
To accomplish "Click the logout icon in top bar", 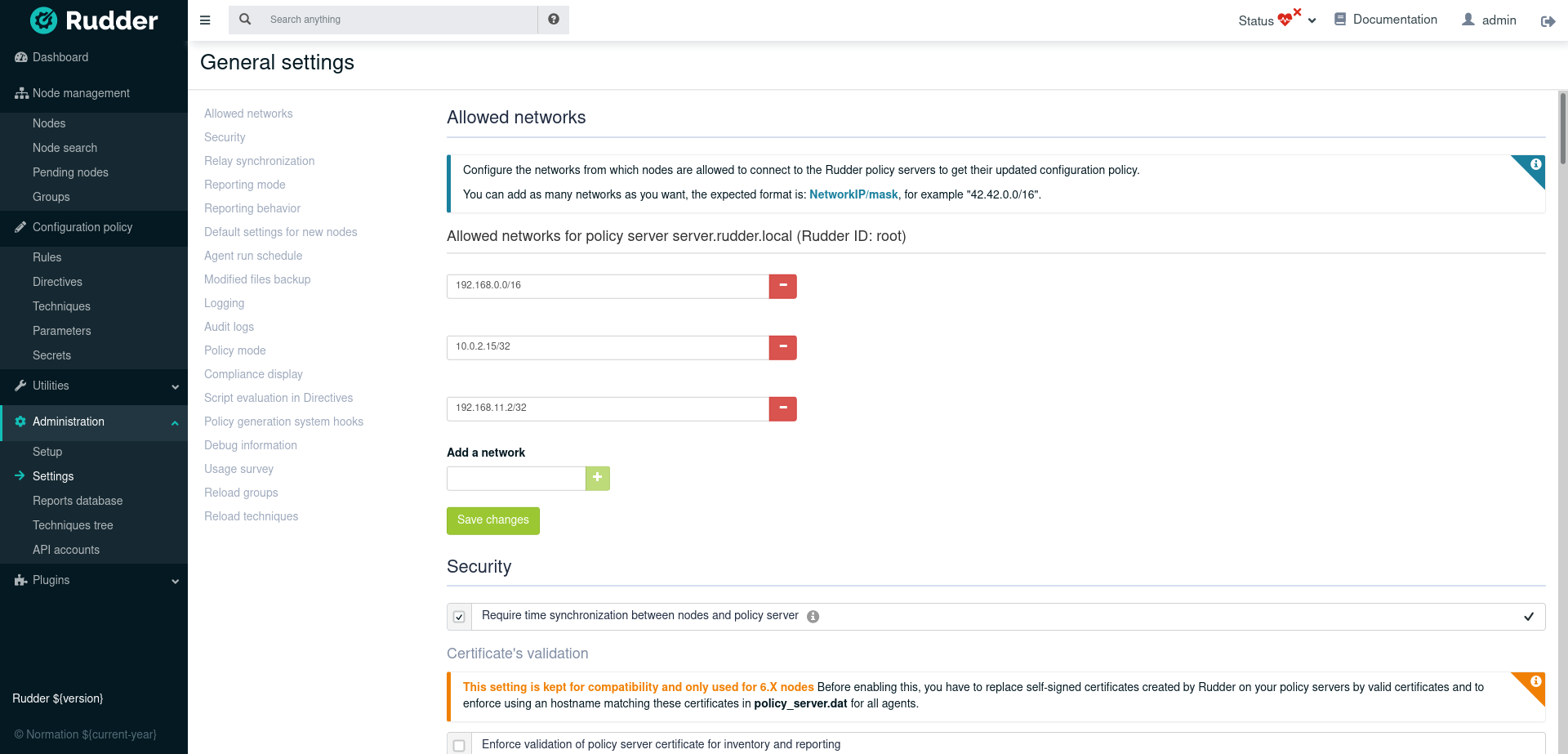I will [x=1548, y=21].
